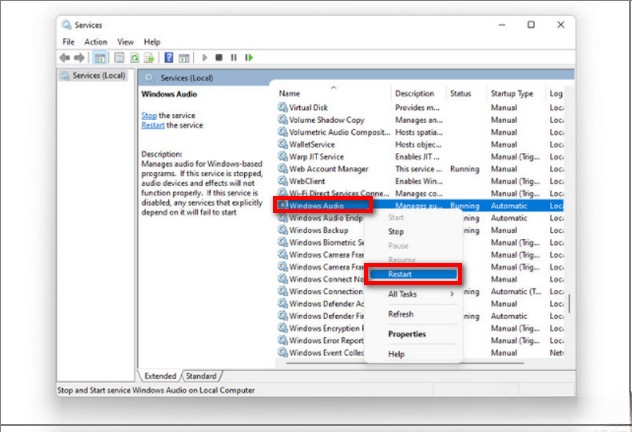
Task: Click the horizontal scrollbar of service list
Action: (x=405, y=363)
